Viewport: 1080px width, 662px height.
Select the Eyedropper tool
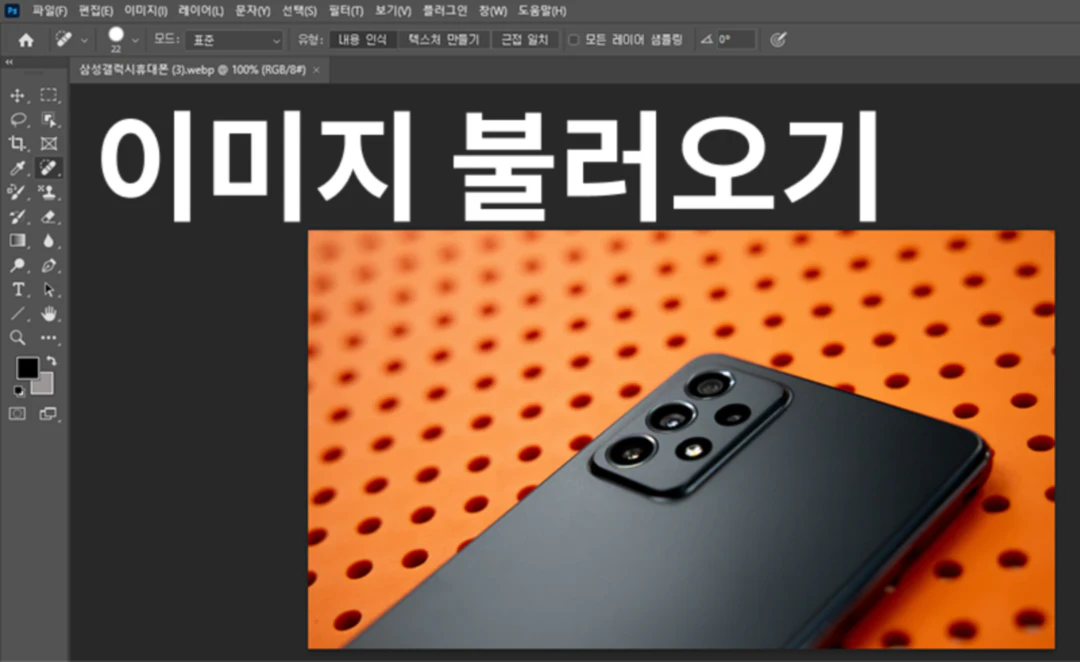coord(17,167)
